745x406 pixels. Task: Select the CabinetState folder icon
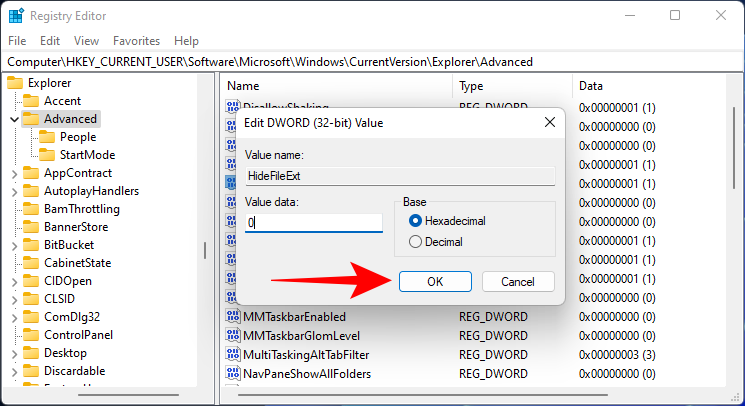pos(31,264)
